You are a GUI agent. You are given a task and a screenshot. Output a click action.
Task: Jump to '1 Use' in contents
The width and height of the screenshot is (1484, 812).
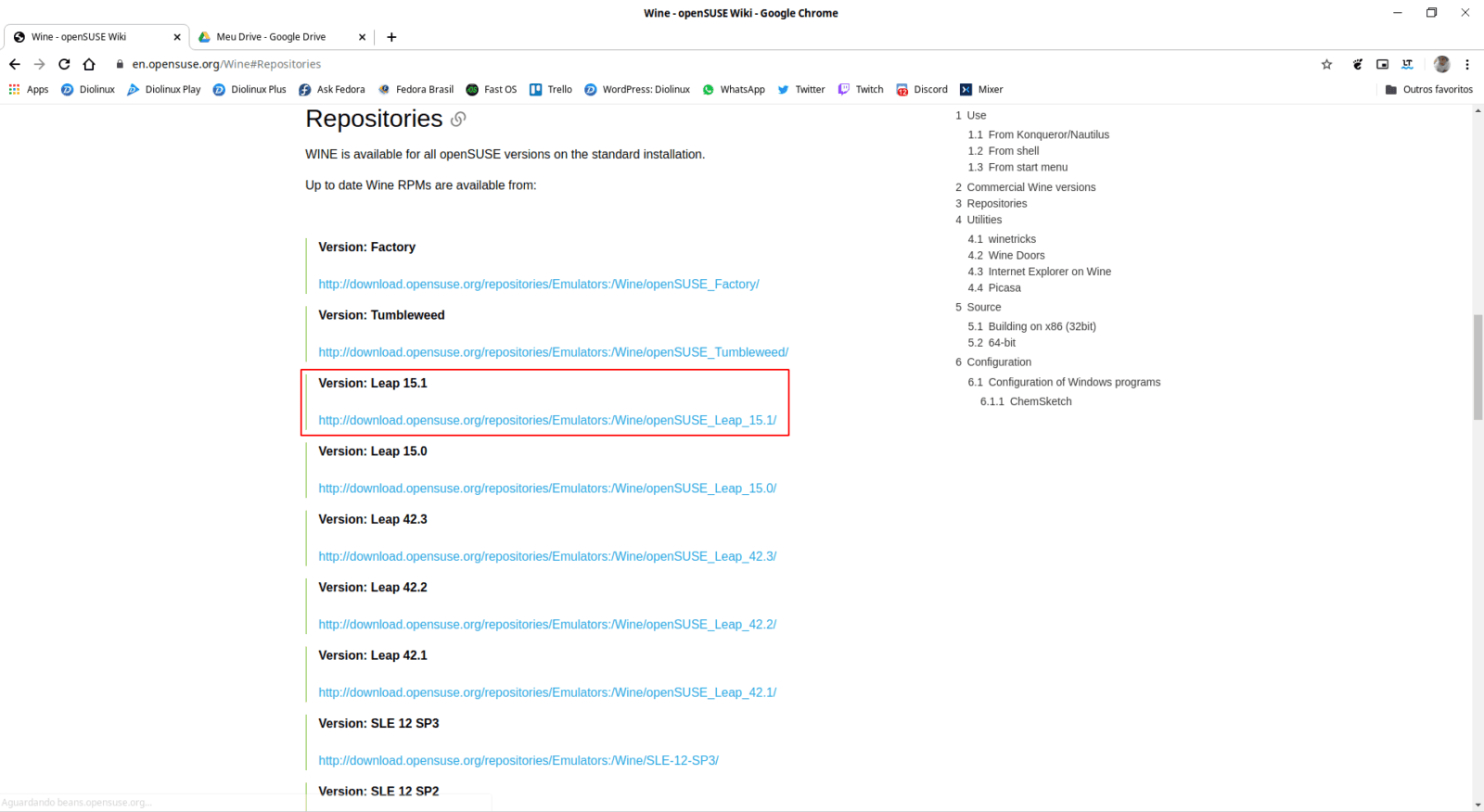[971, 116]
